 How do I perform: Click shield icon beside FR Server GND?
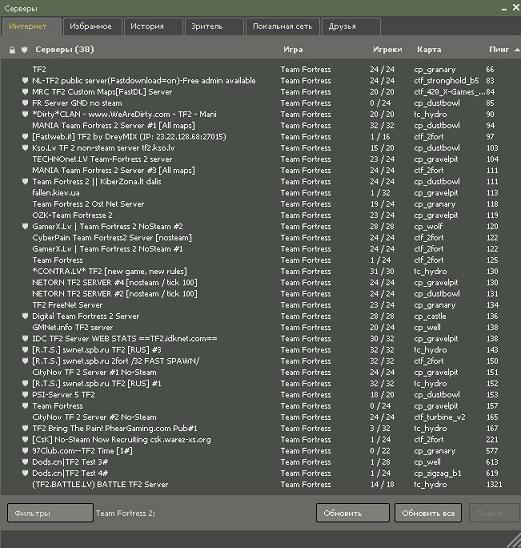tap(25, 103)
